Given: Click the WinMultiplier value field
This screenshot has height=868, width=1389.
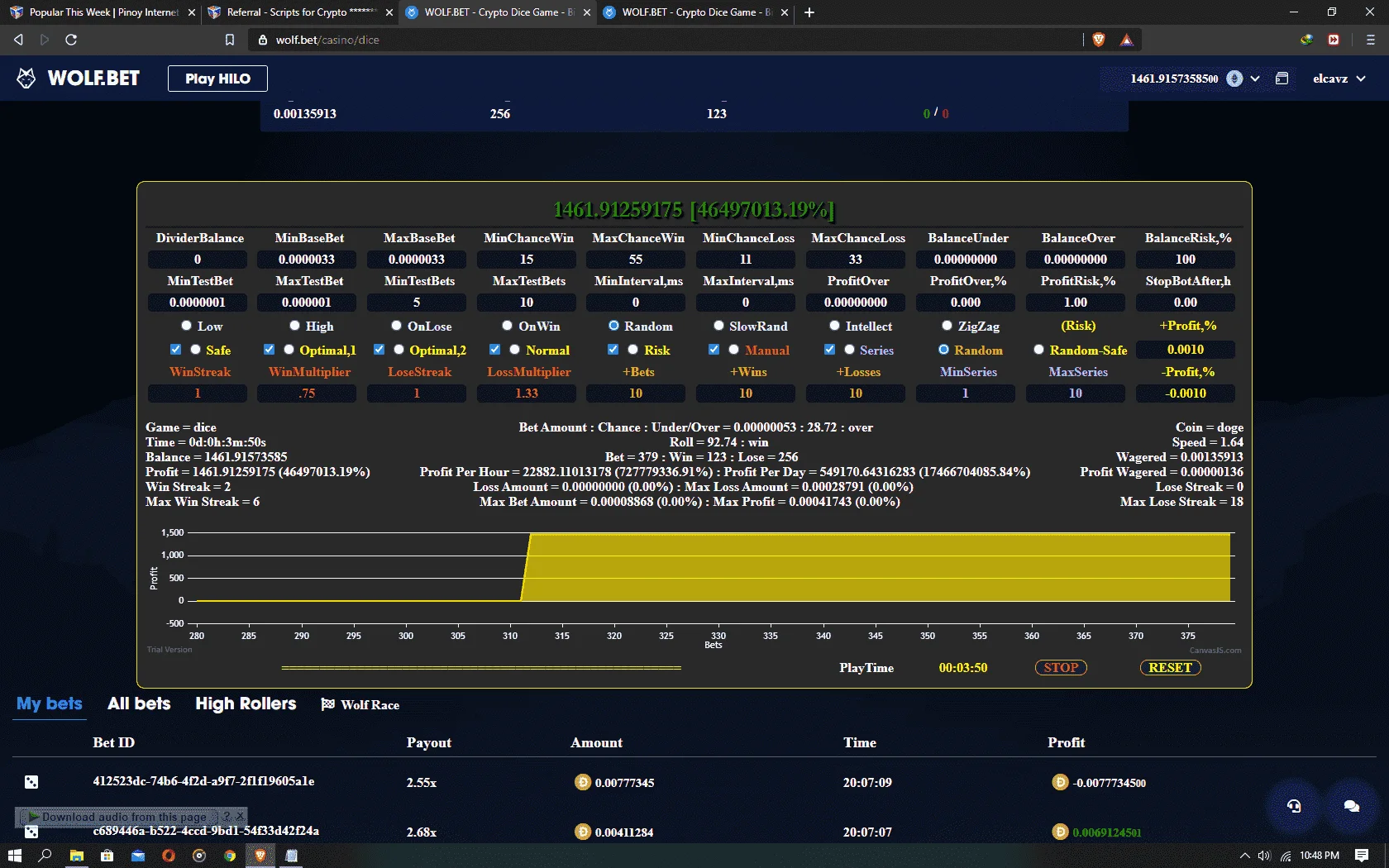Looking at the screenshot, I should click(x=307, y=393).
